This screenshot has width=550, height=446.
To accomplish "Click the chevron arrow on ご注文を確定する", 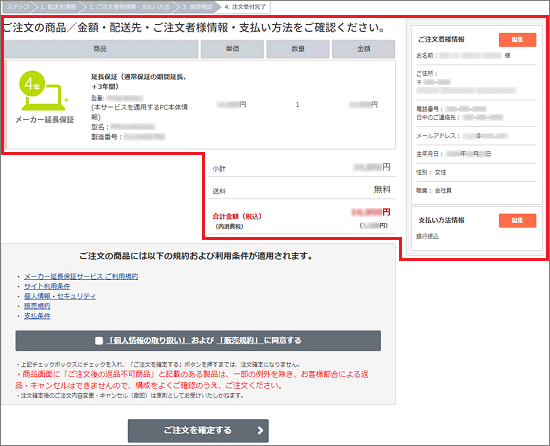I will (x=260, y=431).
